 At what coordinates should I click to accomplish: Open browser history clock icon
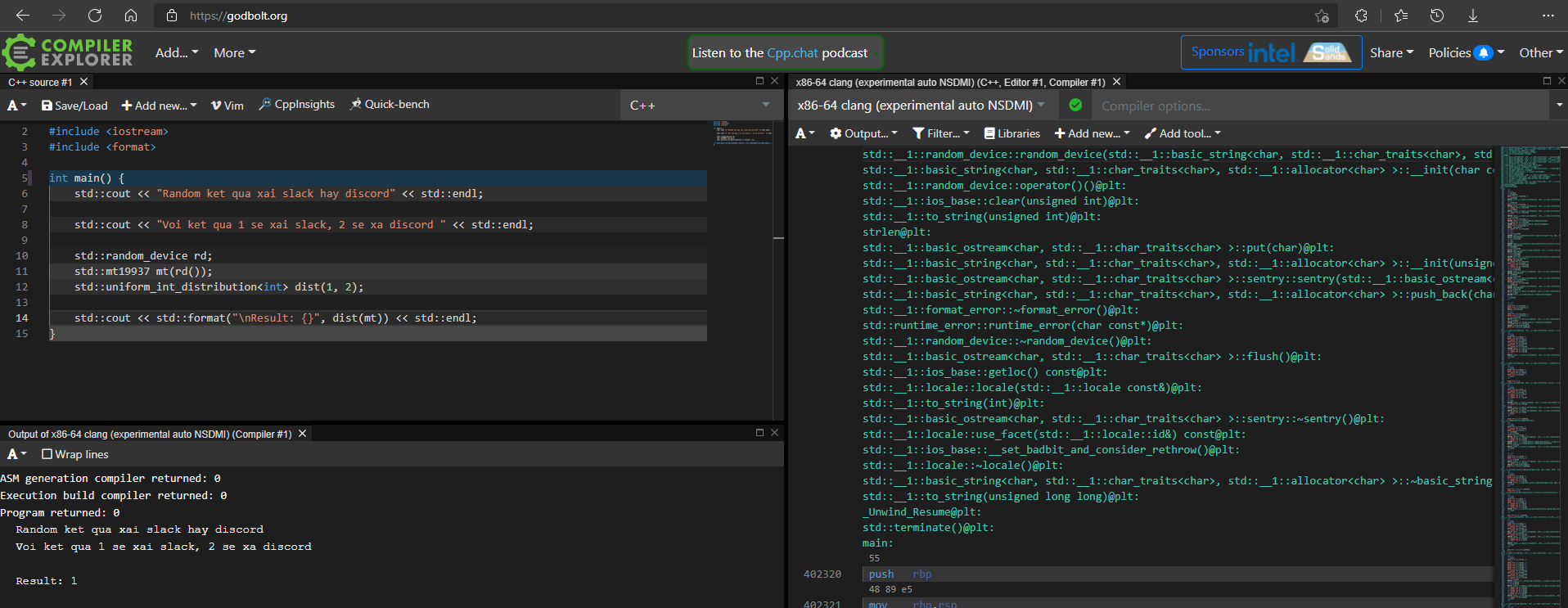click(x=1437, y=16)
